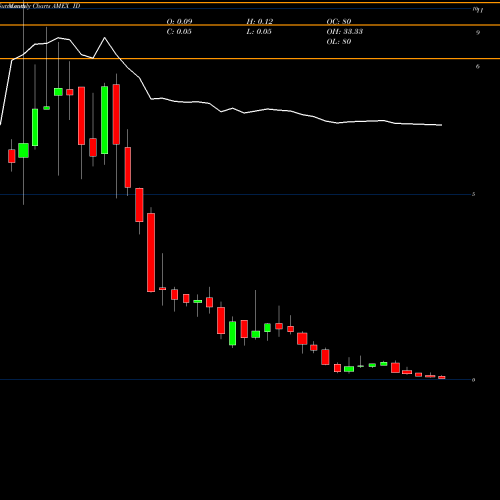Click the low price readout "L: 0.05"
This screenshot has height=500, width=500.
(259, 31)
